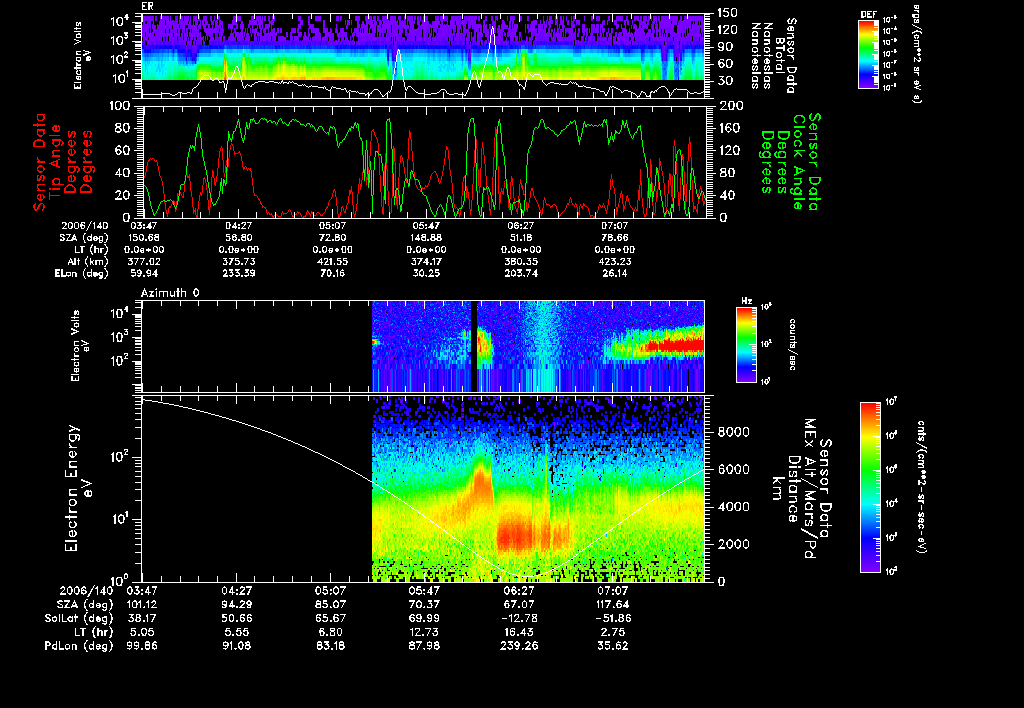Select the 'ER' panel title
The image size is (1024, 708).
coord(147,7)
